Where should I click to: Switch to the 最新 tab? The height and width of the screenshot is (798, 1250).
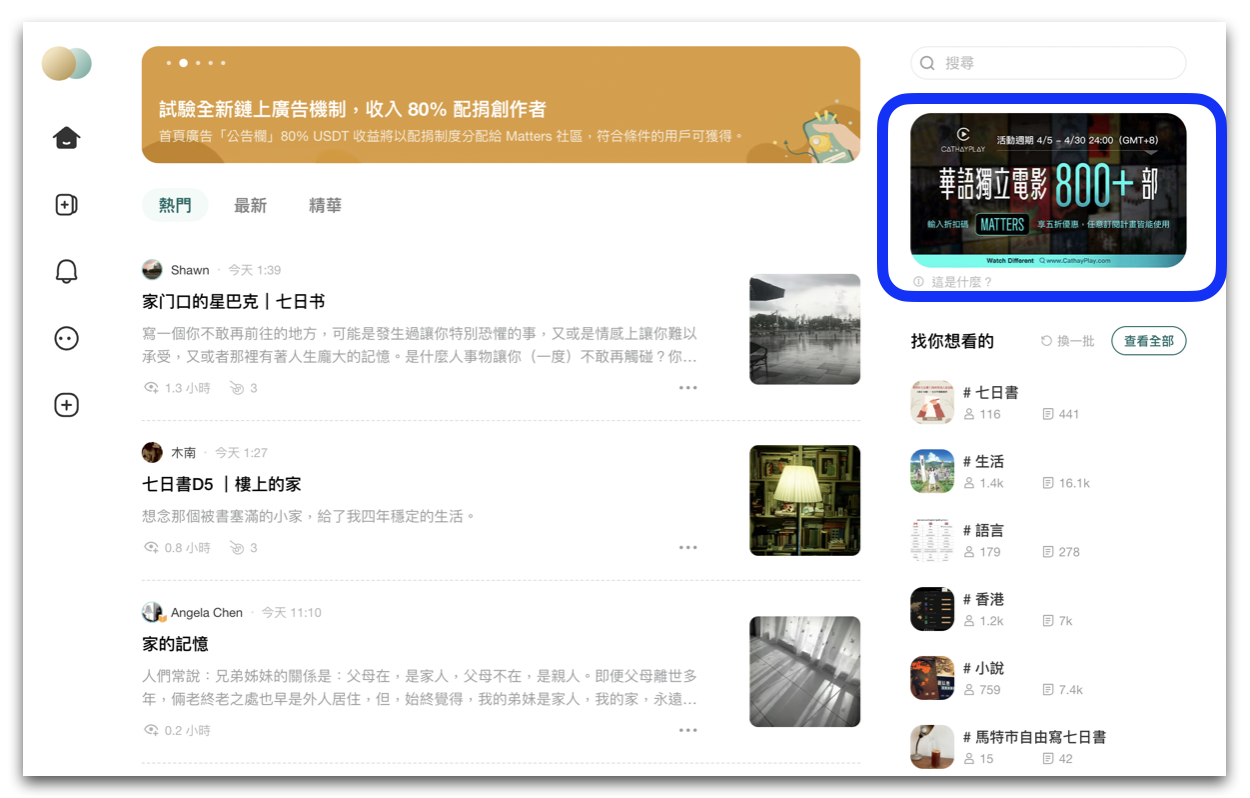click(250, 205)
